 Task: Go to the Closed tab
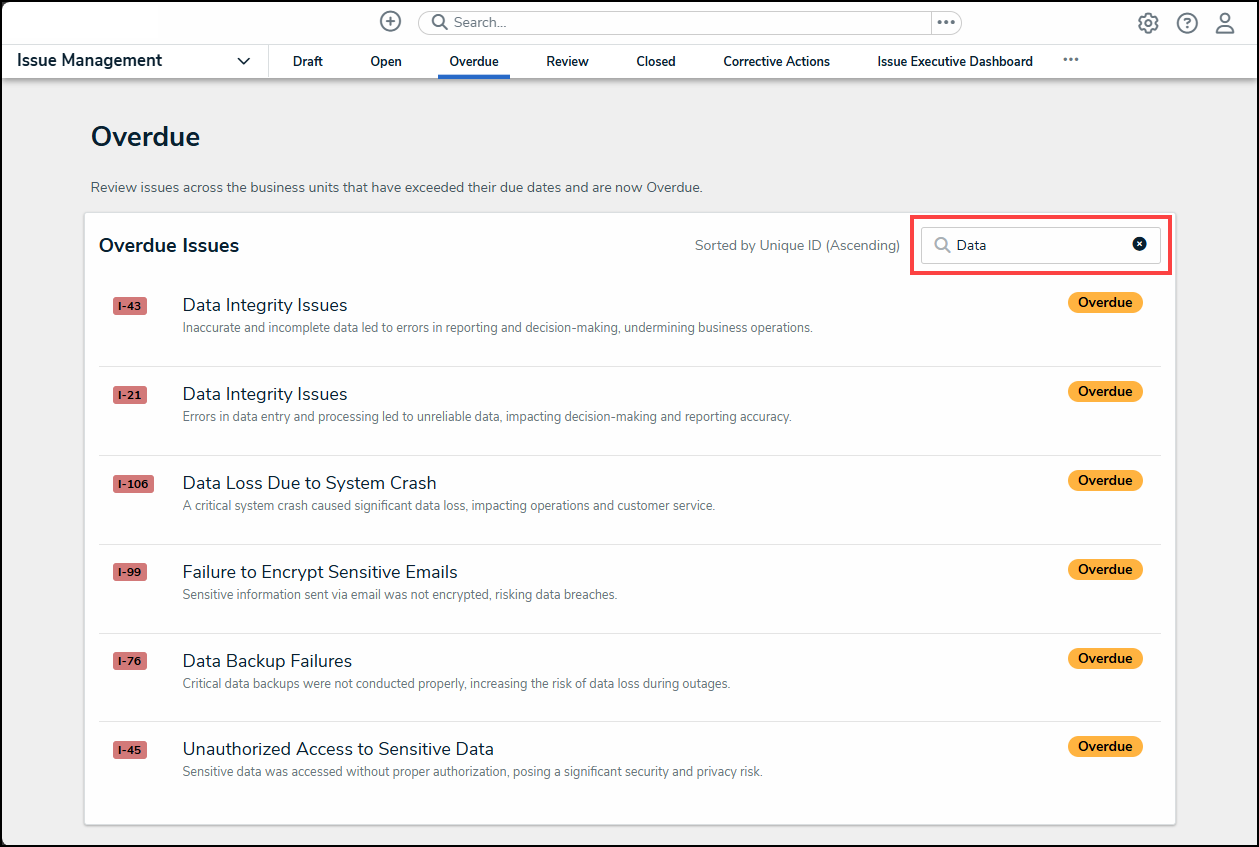(x=656, y=61)
